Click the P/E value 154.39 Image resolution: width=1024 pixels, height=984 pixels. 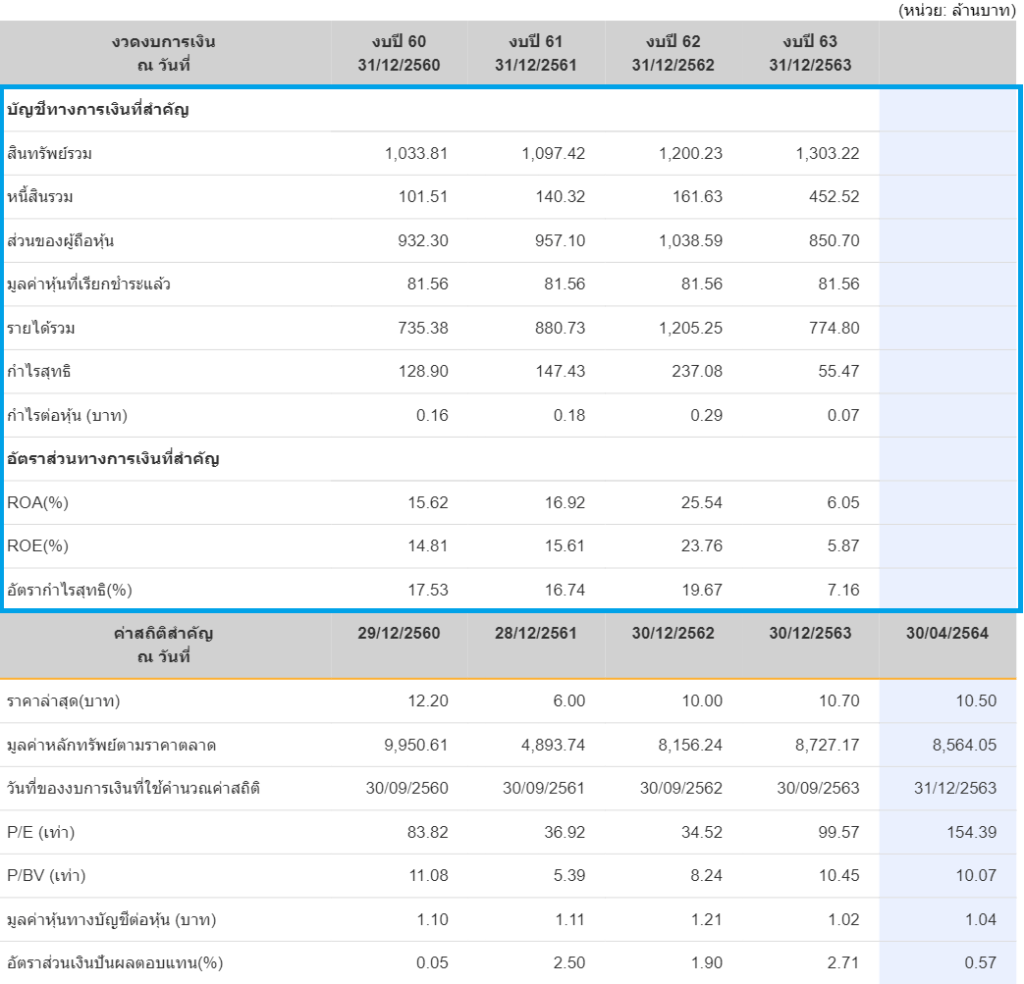tap(971, 832)
